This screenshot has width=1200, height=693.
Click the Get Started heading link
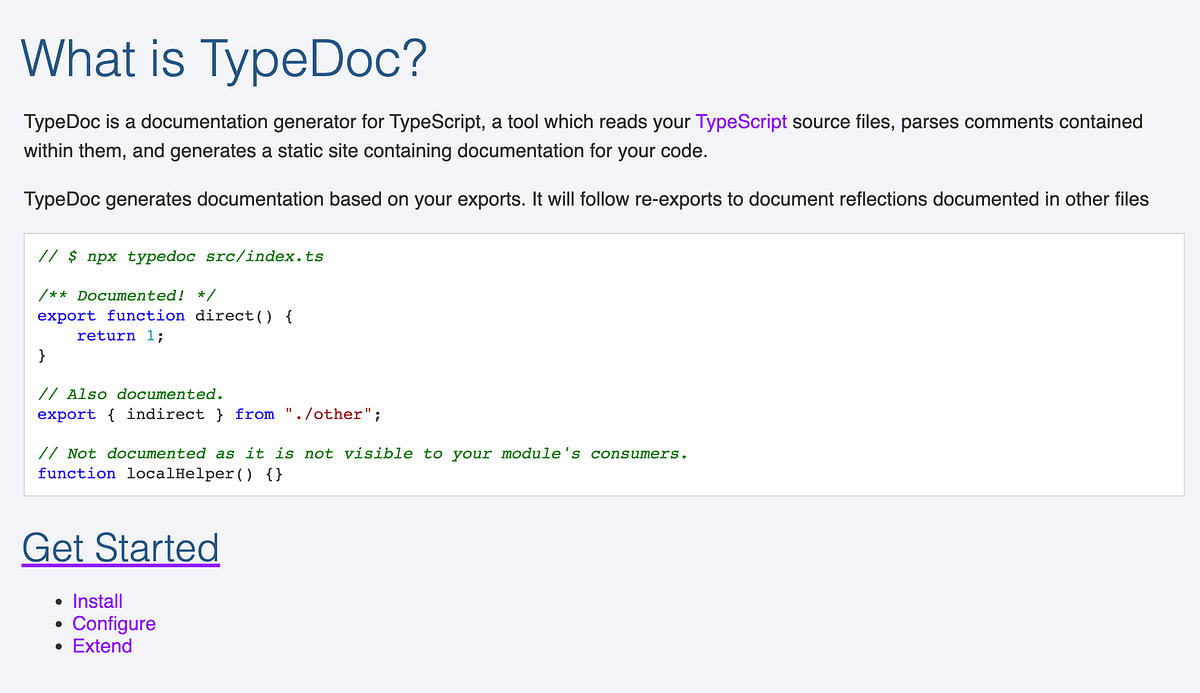[x=120, y=548]
